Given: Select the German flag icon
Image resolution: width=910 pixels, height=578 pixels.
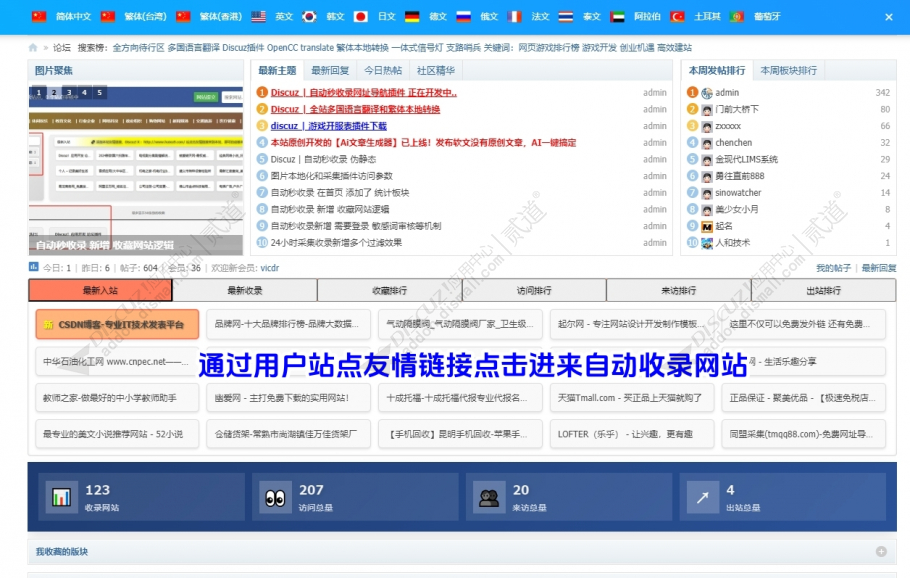Looking at the screenshot, I should [x=412, y=16].
